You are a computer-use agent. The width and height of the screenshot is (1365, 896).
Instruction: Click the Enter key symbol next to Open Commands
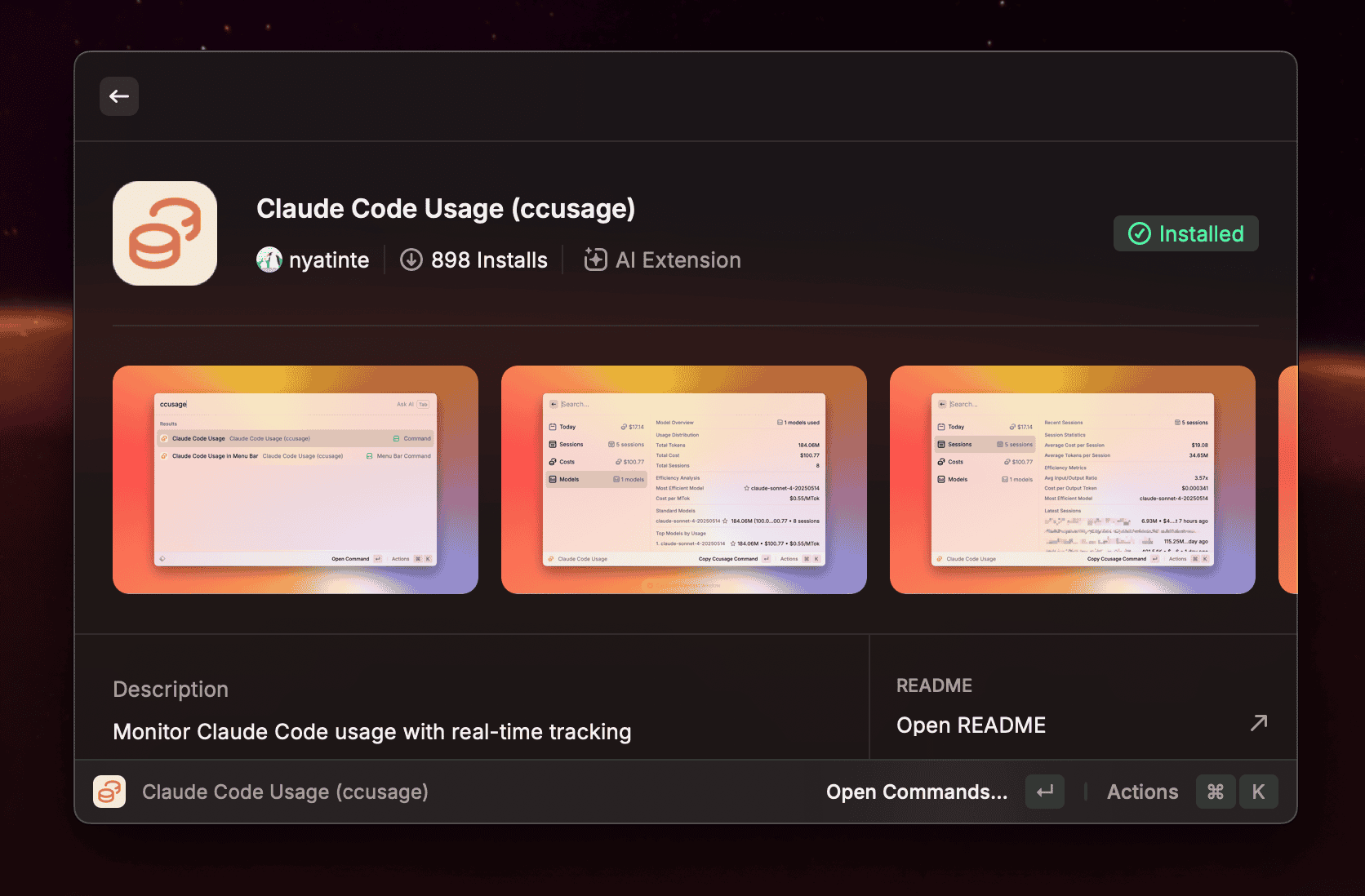[1045, 792]
